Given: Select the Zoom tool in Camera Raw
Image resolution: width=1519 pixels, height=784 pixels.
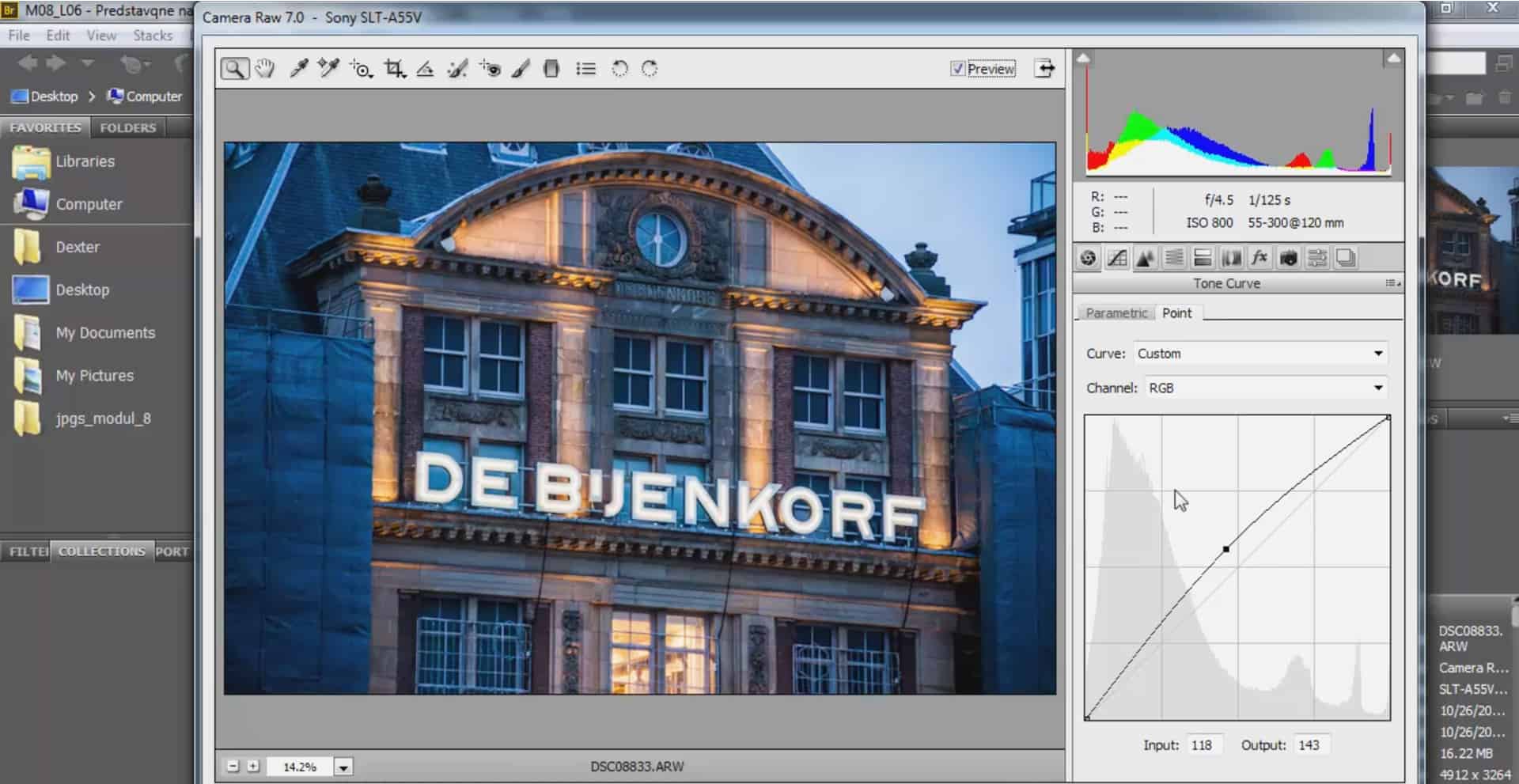Looking at the screenshot, I should [x=234, y=69].
